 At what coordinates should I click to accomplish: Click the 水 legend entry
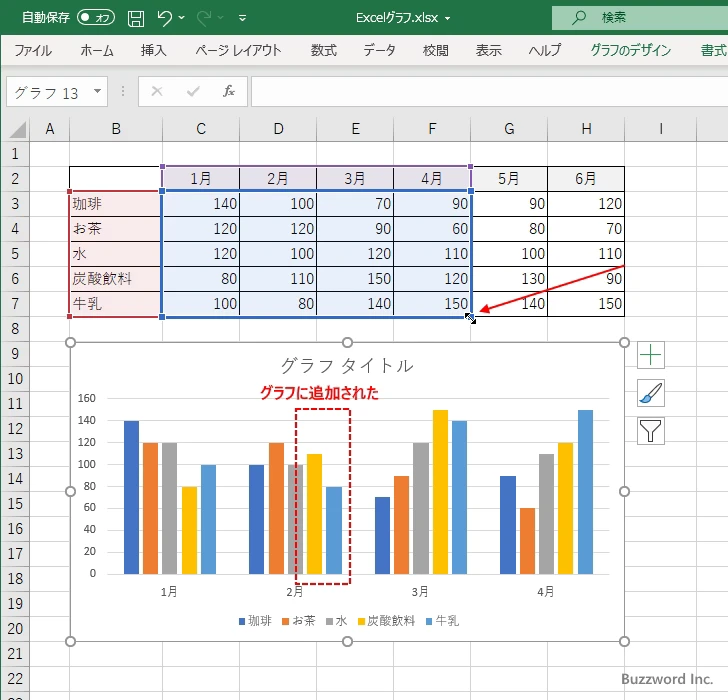coord(337,621)
